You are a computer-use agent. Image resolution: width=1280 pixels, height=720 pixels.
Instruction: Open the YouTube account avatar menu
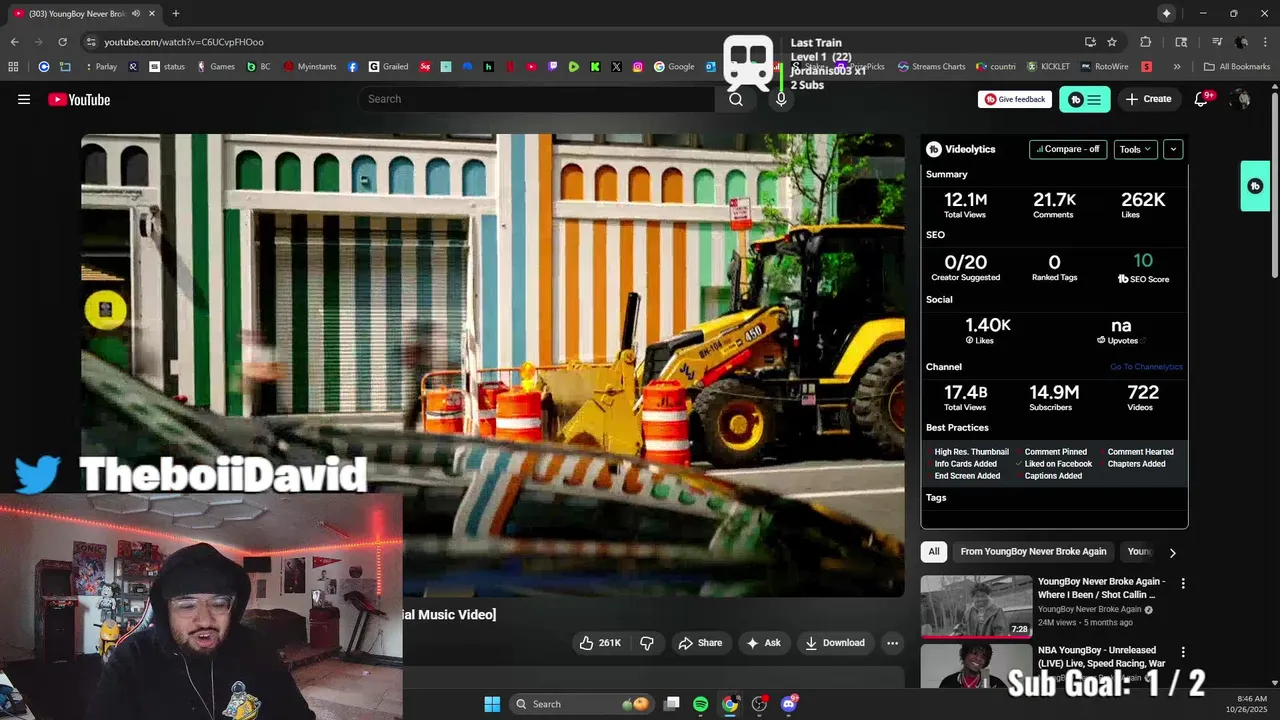point(1241,99)
